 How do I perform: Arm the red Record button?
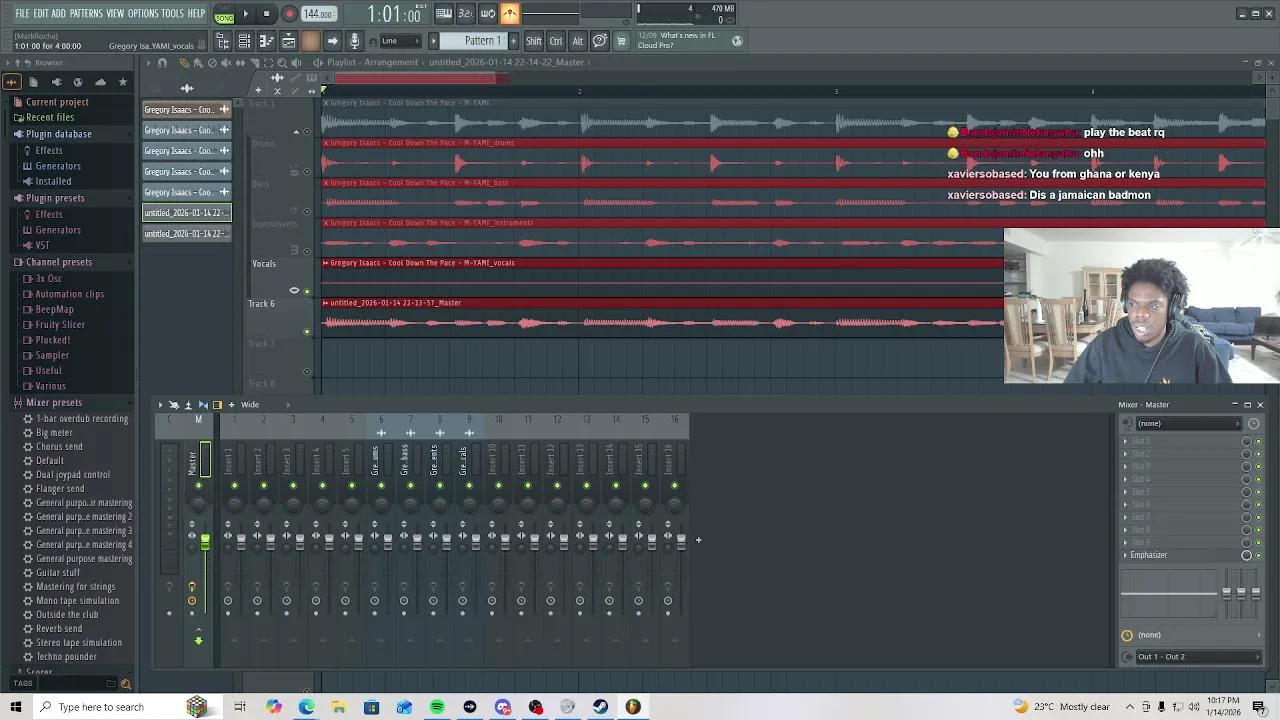coord(289,14)
